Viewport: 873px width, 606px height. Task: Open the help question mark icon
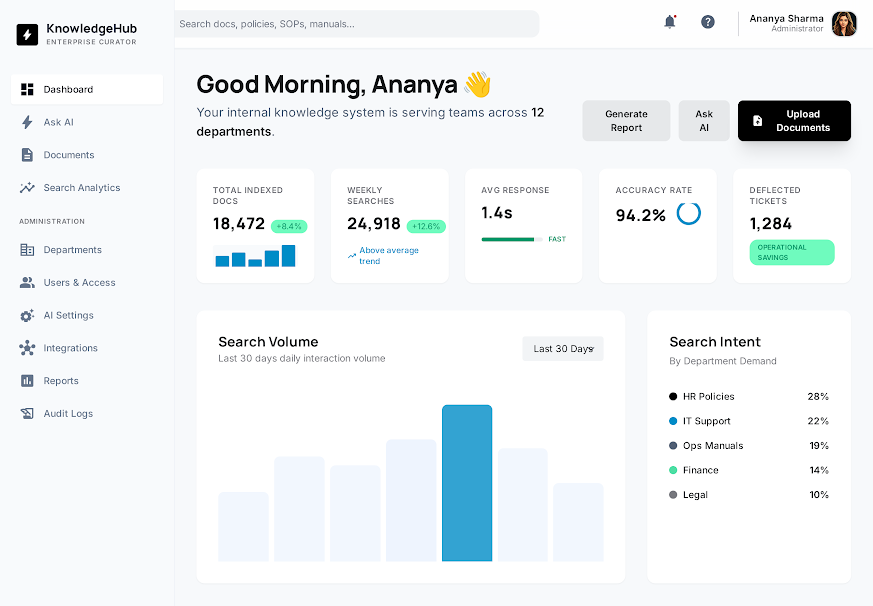(707, 21)
